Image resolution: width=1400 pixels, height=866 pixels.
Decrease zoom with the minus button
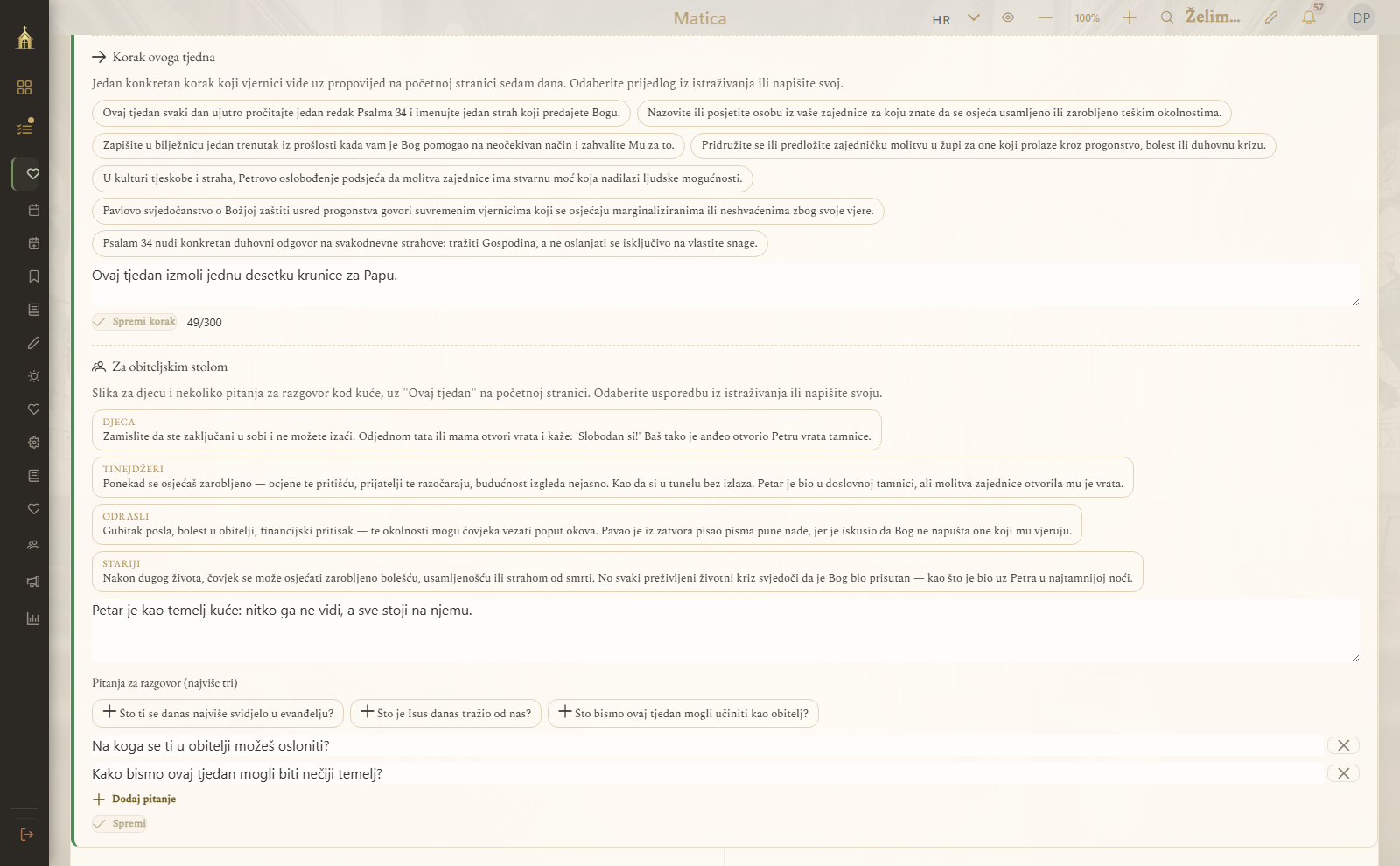[x=1046, y=17]
